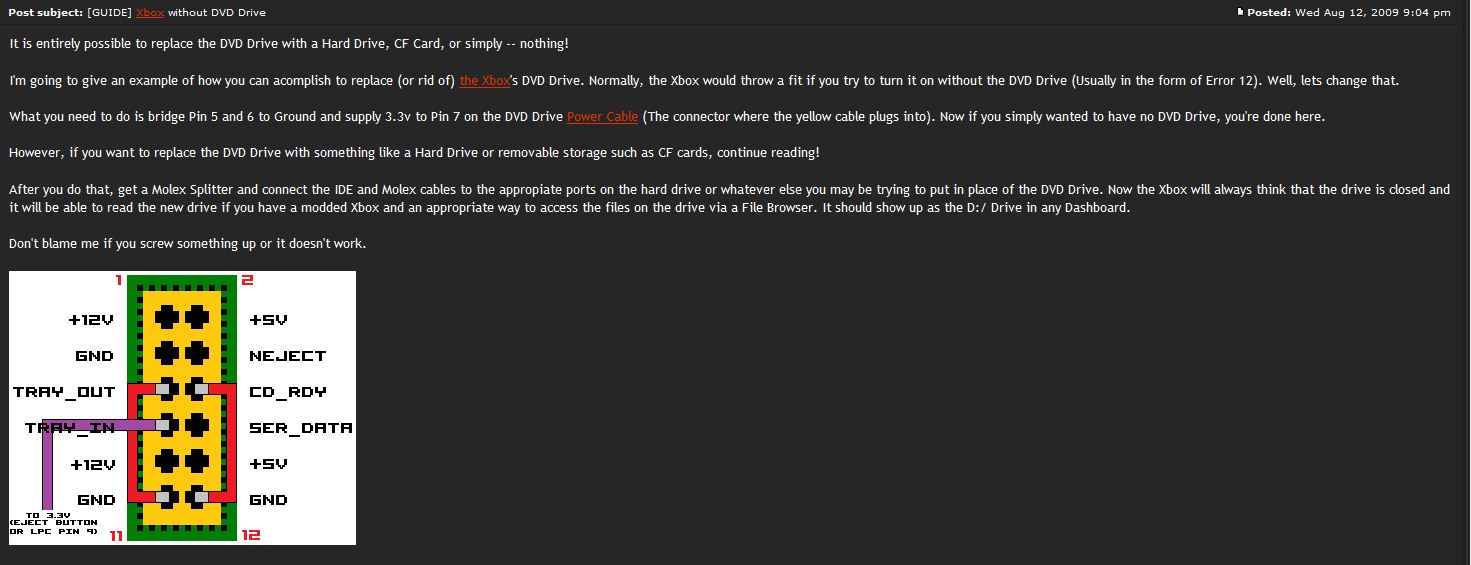Click the top-left +12V label in diagram

coord(91,320)
